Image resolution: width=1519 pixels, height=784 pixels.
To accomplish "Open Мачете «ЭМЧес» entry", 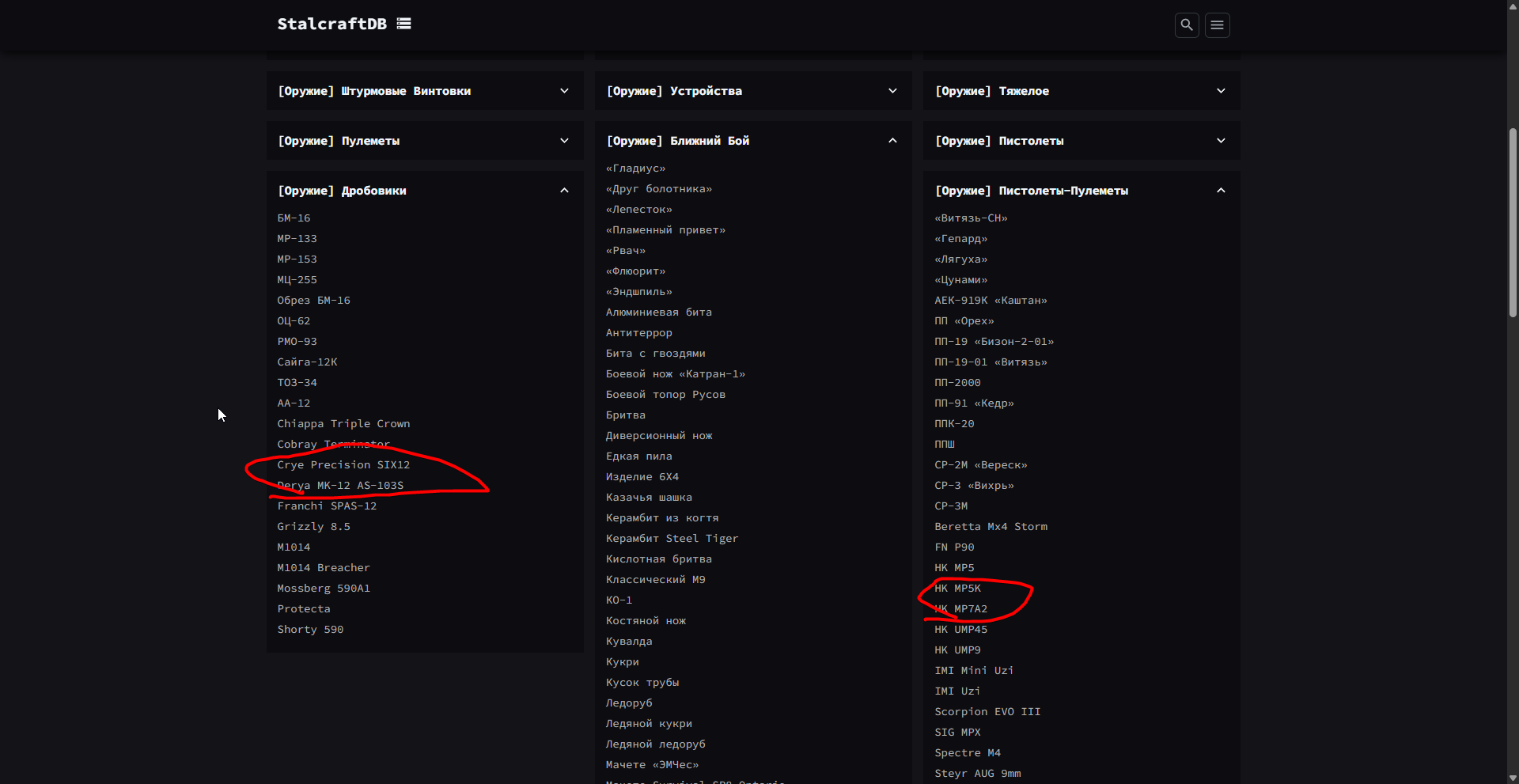I will pos(652,764).
